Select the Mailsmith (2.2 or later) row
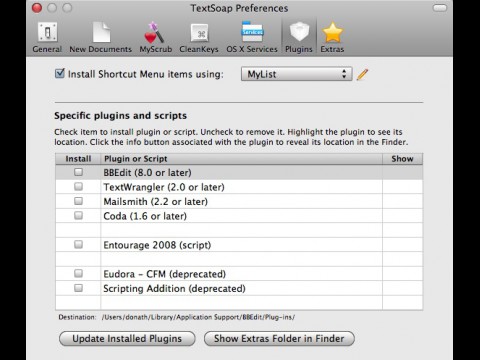 pos(239,201)
